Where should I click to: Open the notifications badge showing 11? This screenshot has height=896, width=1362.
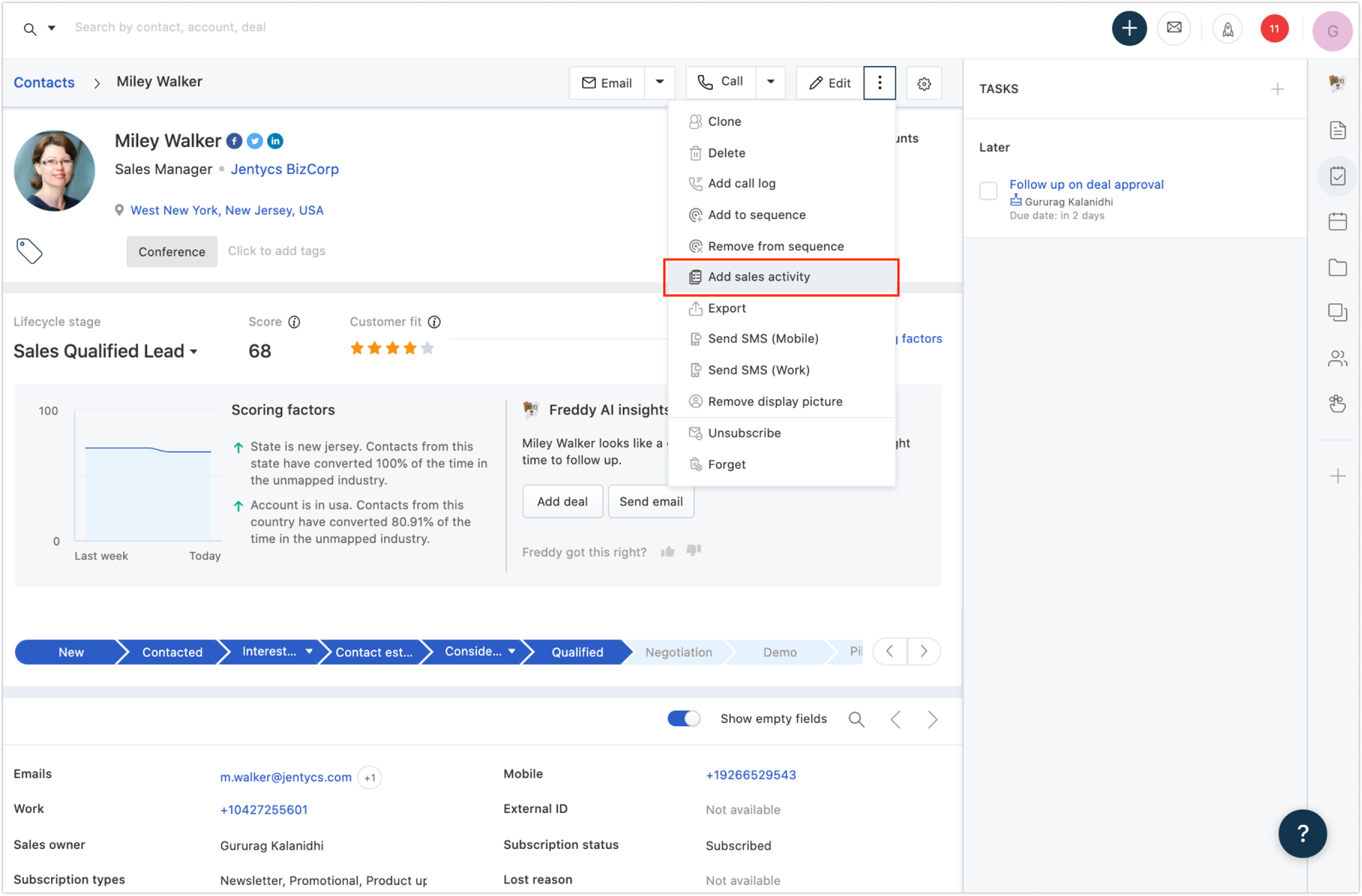pyautogui.click(x=1274, y=28)
